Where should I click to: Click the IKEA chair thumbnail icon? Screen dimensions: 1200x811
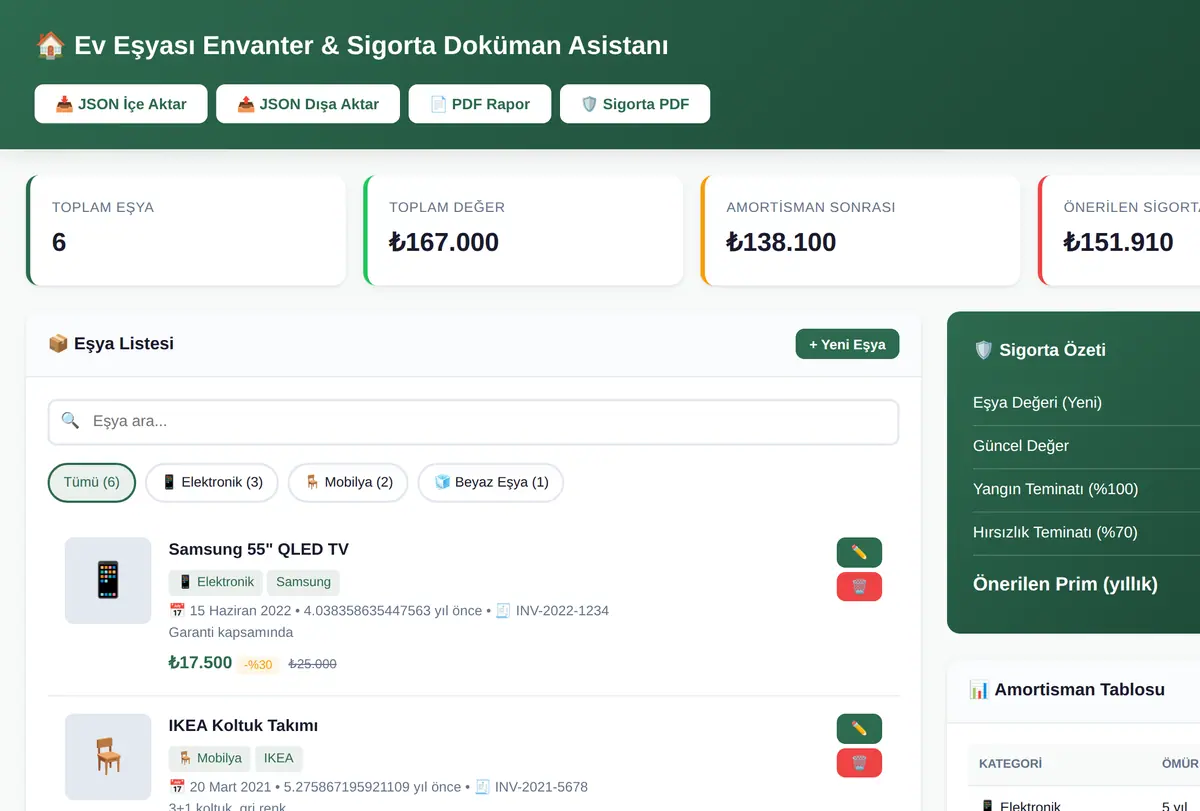(x=108, y=757)
